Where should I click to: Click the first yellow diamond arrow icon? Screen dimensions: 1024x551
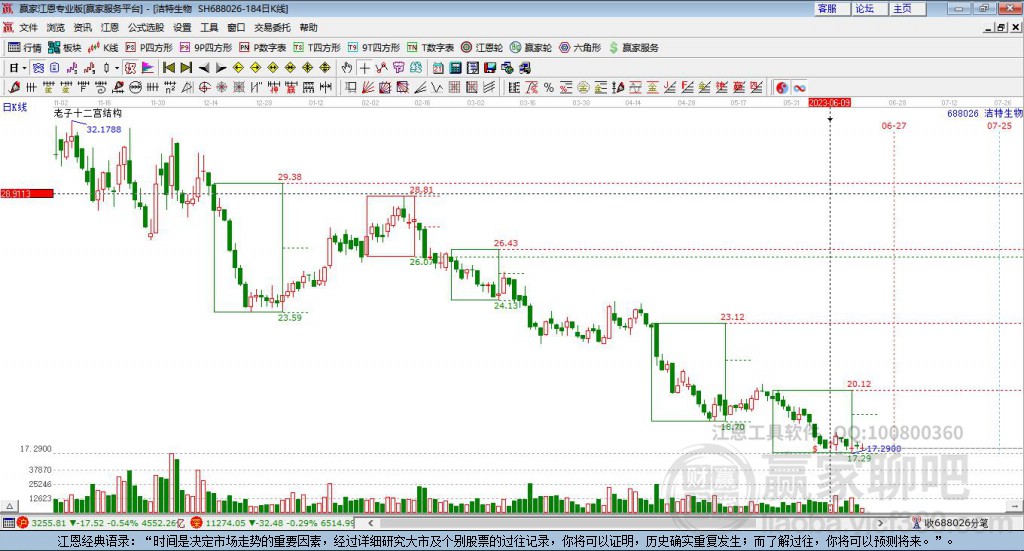pos(238,68)
